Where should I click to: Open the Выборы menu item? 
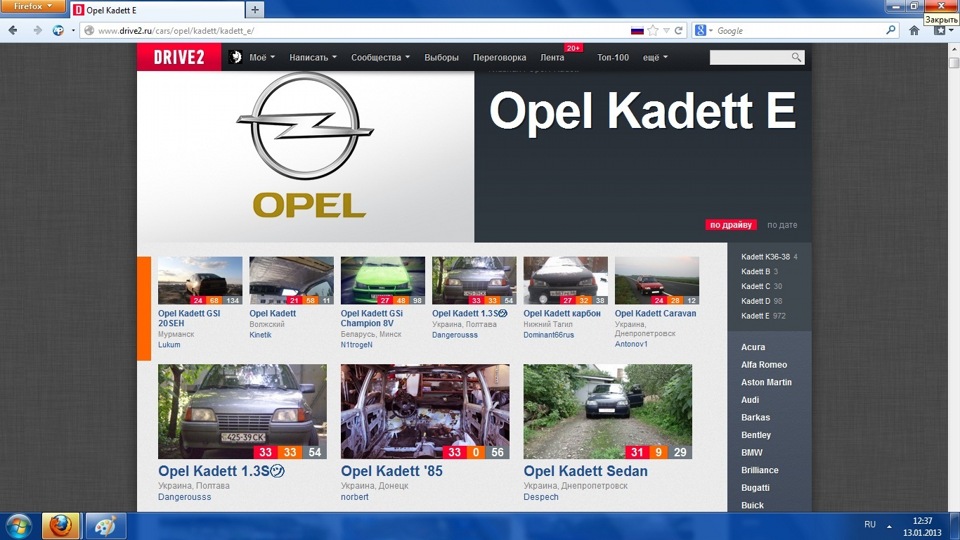point(441,57)
